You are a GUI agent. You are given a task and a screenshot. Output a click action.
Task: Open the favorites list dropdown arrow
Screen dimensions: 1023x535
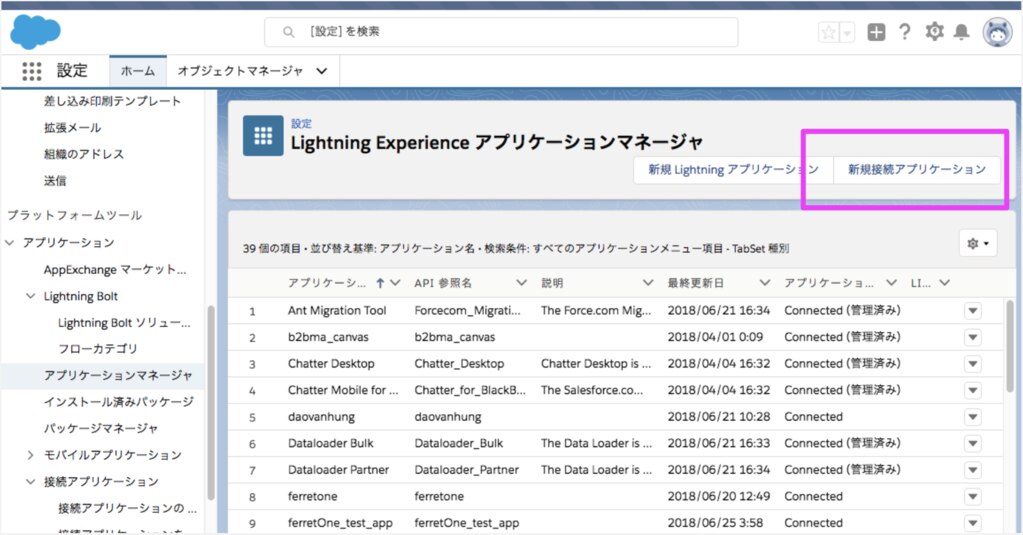point(846,32)
